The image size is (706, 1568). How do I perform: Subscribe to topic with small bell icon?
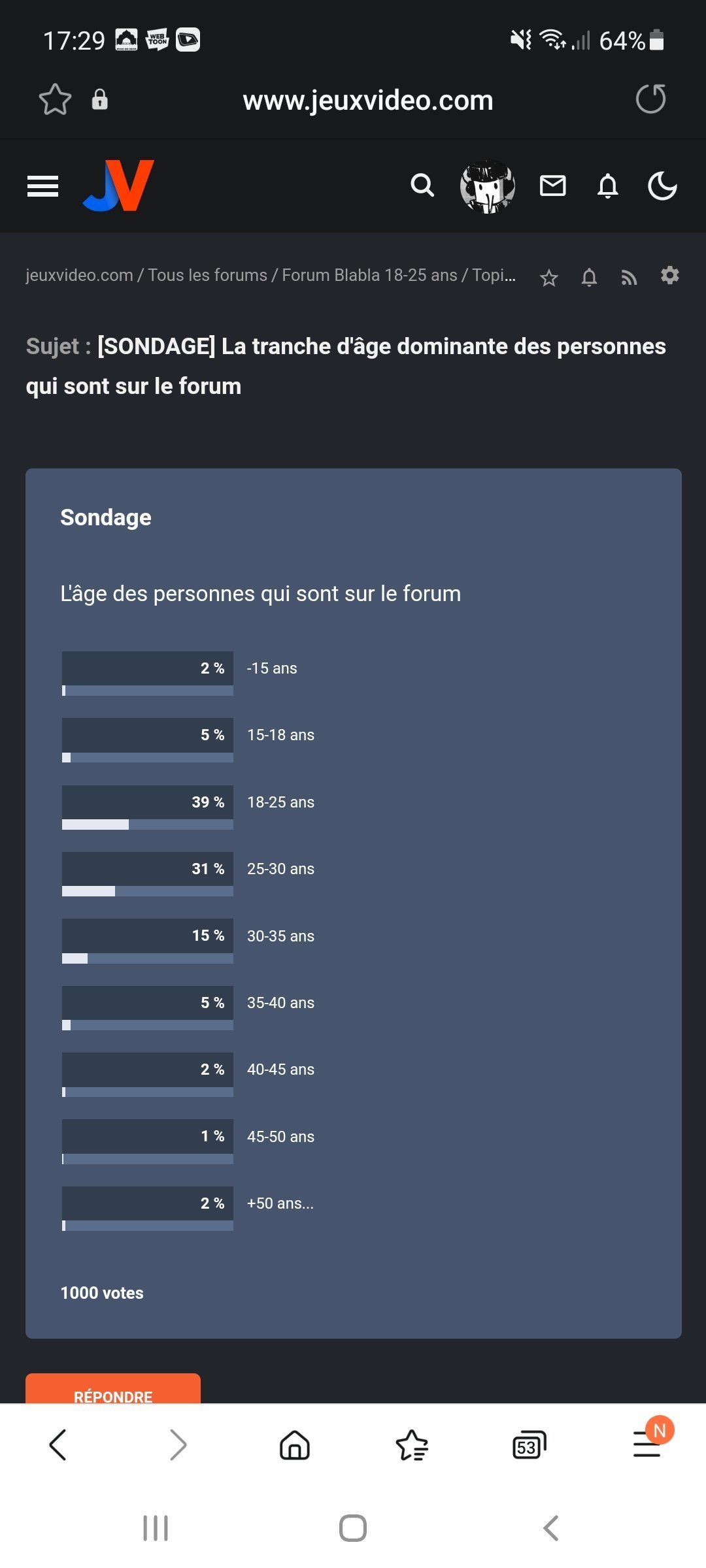[x=589, y=278]
